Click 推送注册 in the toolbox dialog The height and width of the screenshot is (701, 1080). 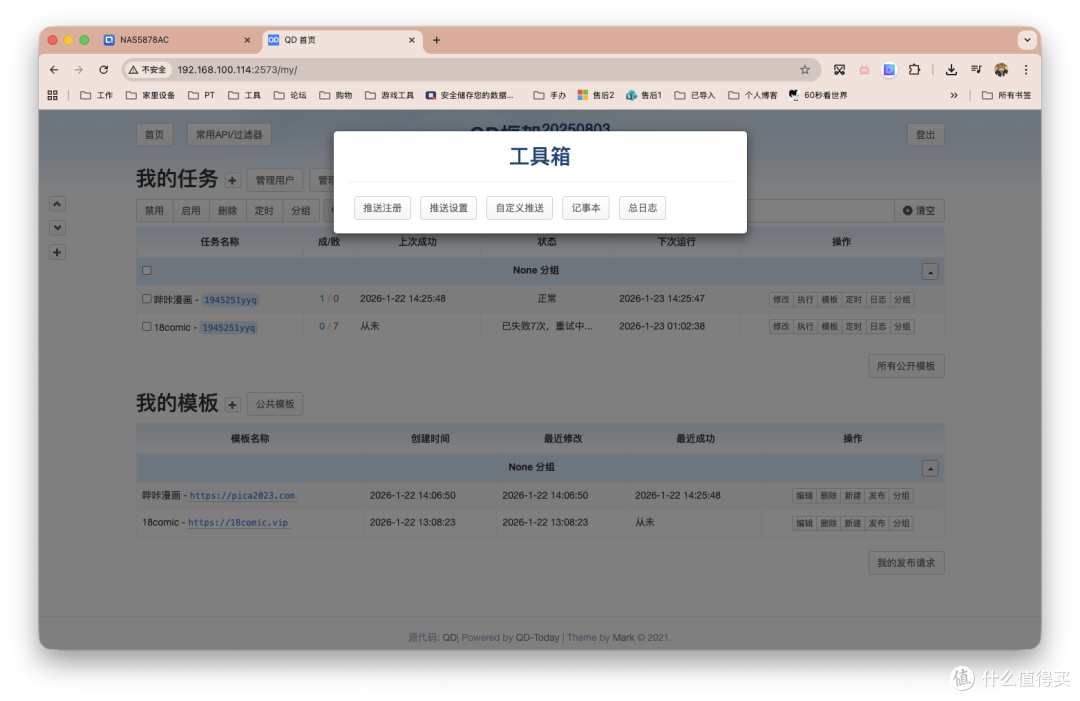point(382,208)
